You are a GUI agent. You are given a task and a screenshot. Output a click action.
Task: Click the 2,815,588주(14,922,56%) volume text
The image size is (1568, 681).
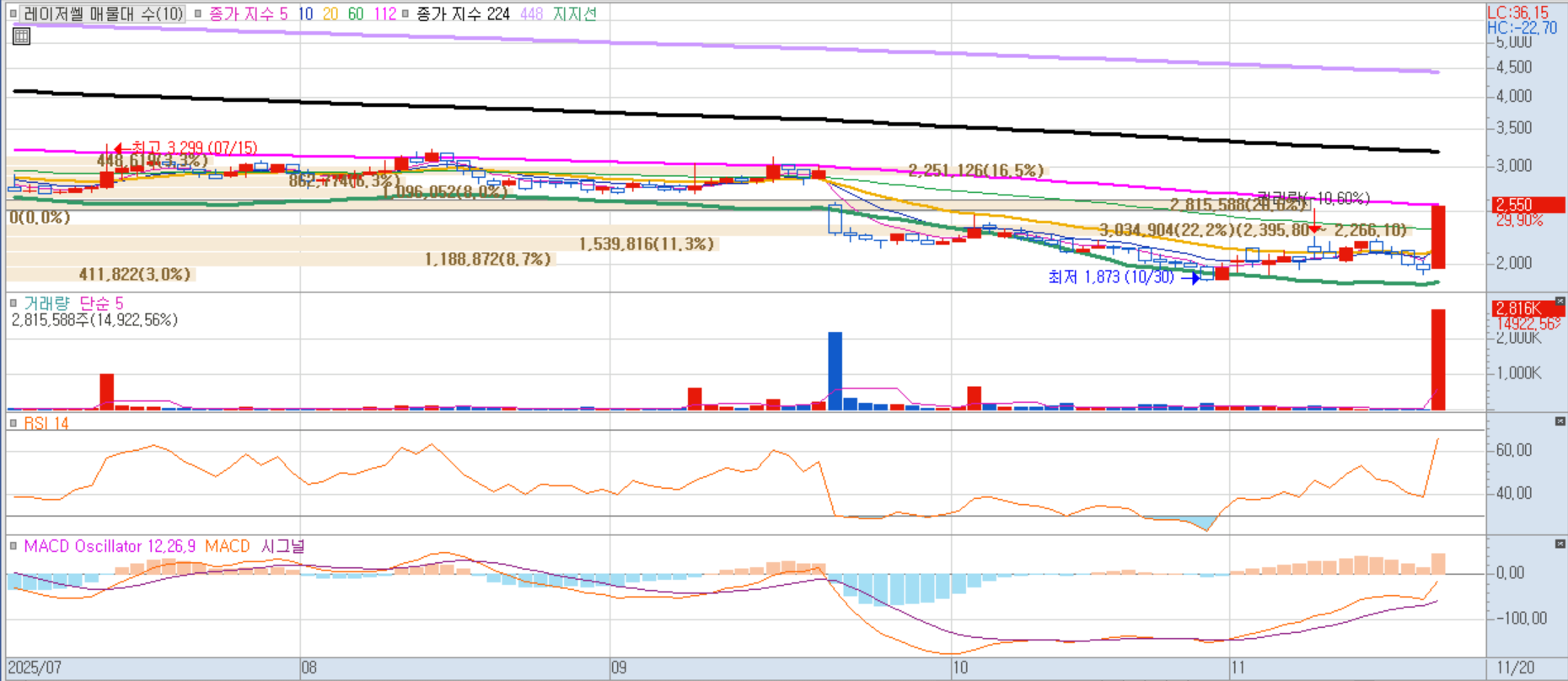pyautogui.click(x=94, y=320)
